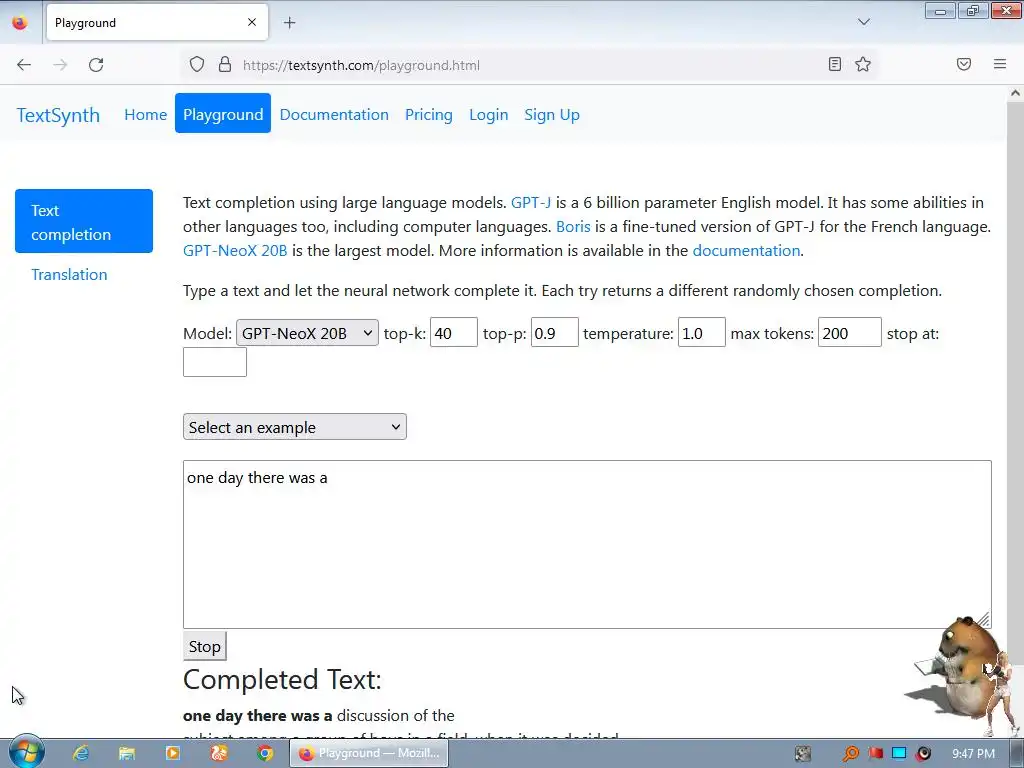Screen dimensions: 1024x768
Task: Open a new tab with the plus icon
Action: click(289, 23)
